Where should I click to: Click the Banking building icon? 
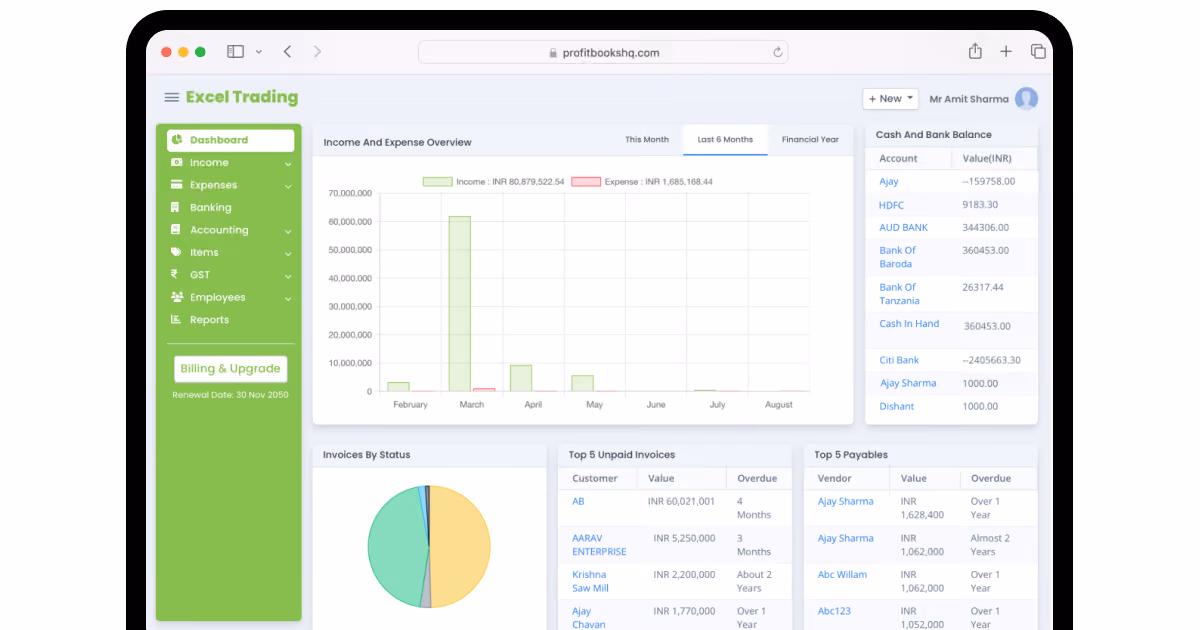coord(177,207)
